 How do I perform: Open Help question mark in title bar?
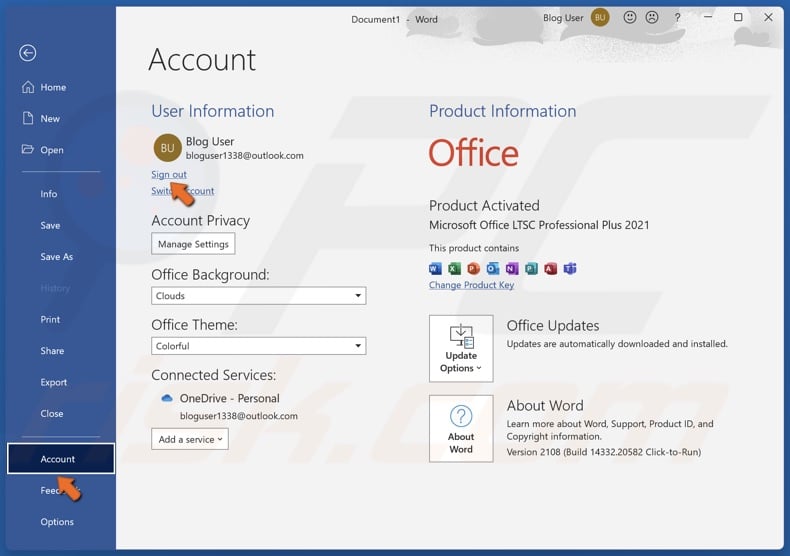678,18
